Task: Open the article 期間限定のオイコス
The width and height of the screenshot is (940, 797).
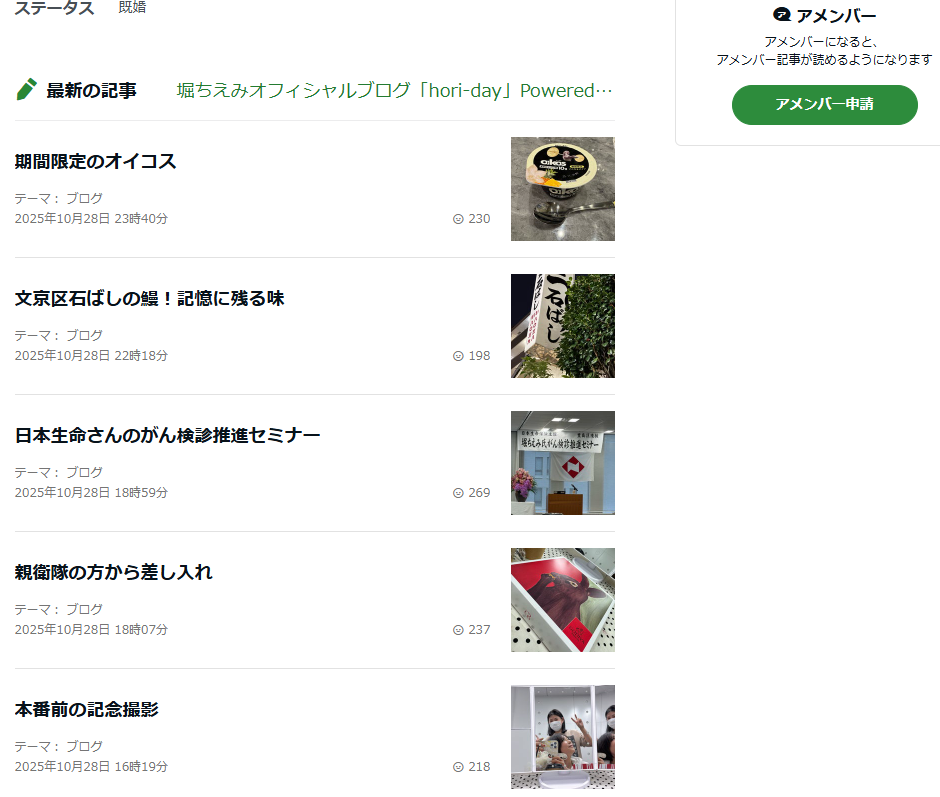Action: click(95, 161)
